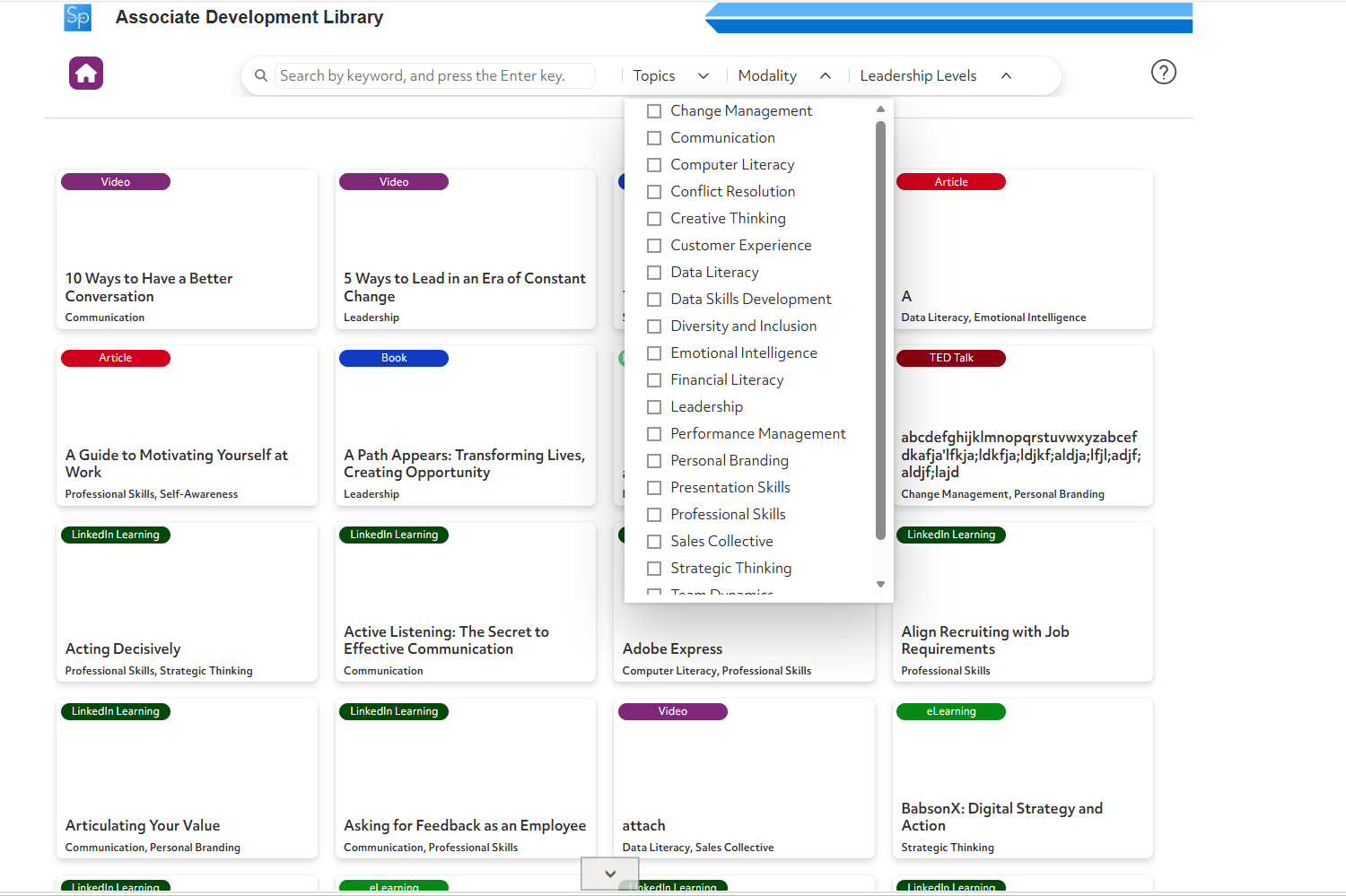Click the 'Associate Development Library' title
The image size is (1346, 896).
[x=249, y=17]
